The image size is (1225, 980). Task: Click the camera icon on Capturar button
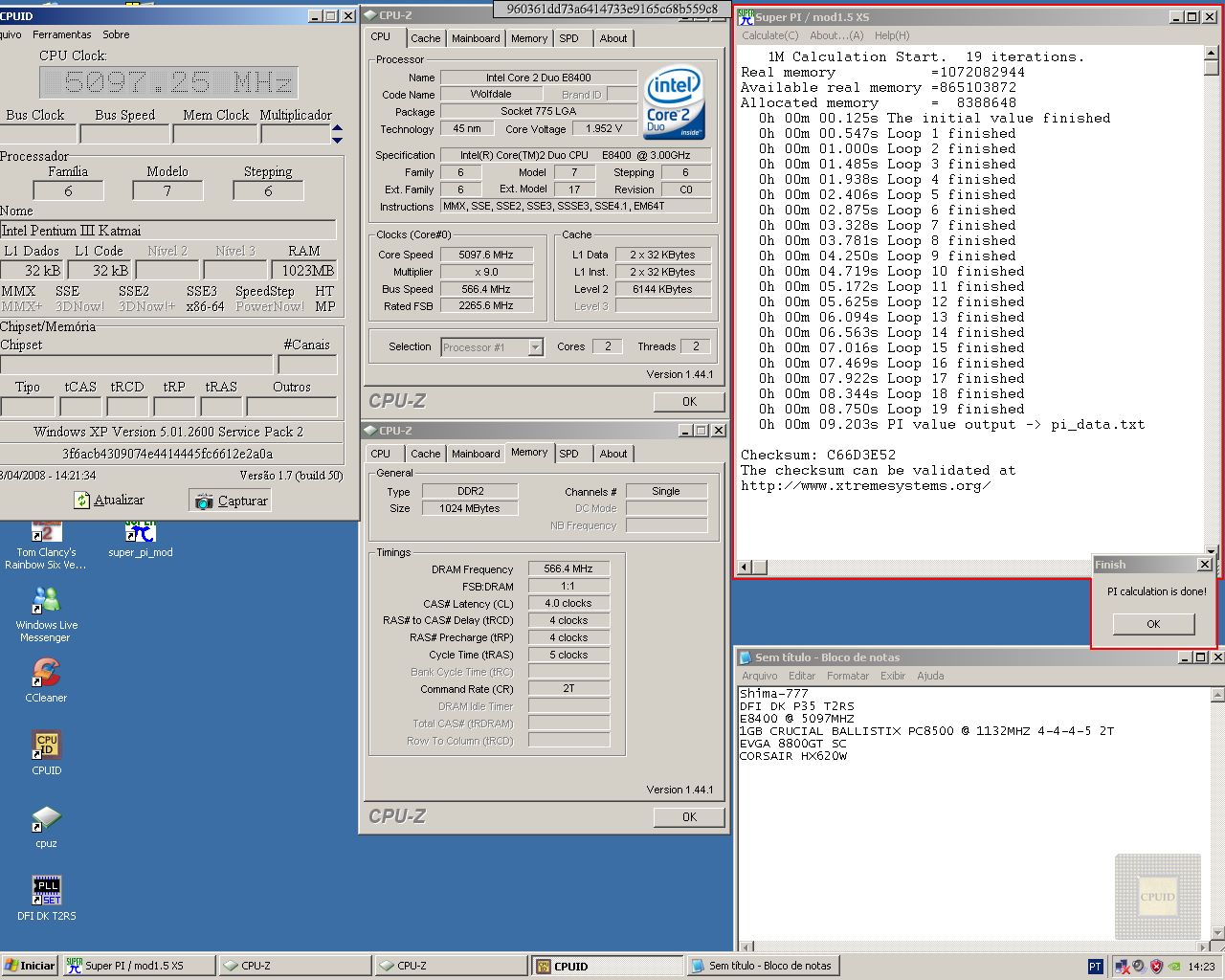coord(204,501)
